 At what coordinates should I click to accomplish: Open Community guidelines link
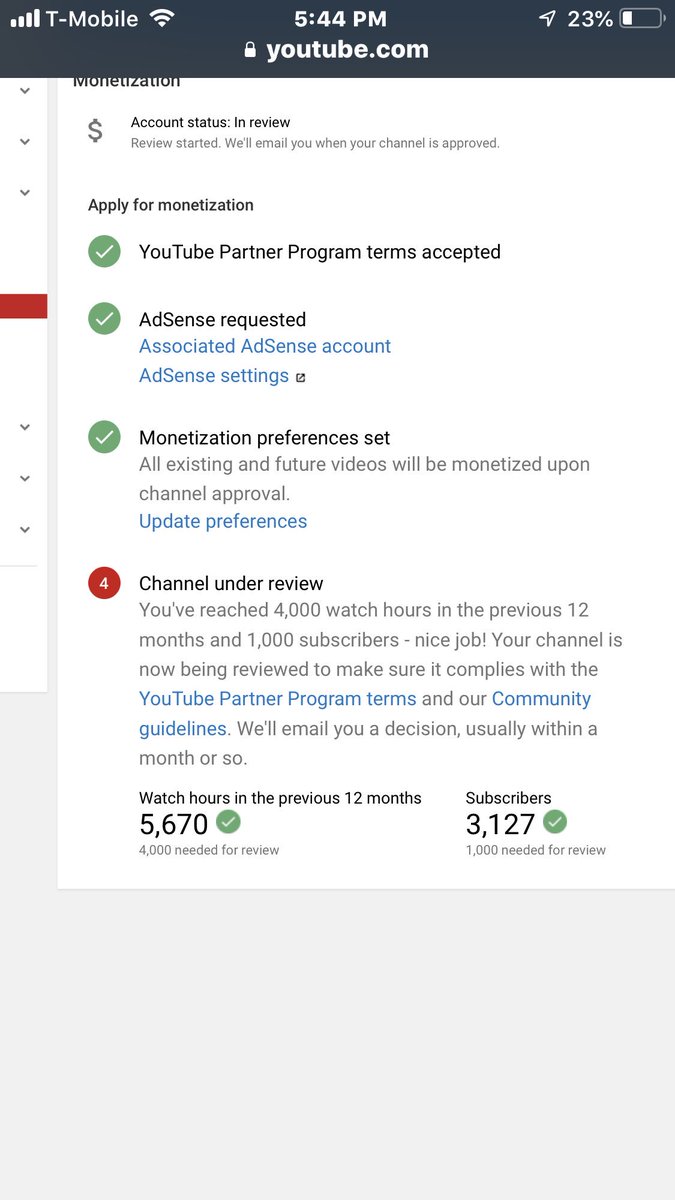365,714
